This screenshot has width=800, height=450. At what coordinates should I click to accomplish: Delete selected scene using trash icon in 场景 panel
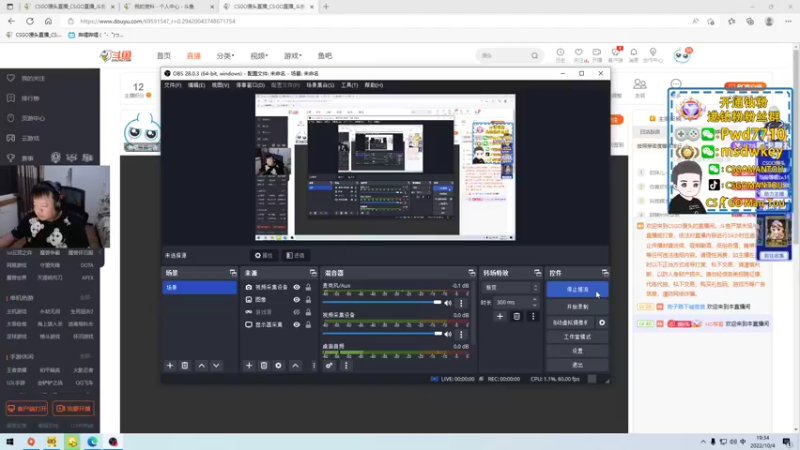[x=185, y=365]
